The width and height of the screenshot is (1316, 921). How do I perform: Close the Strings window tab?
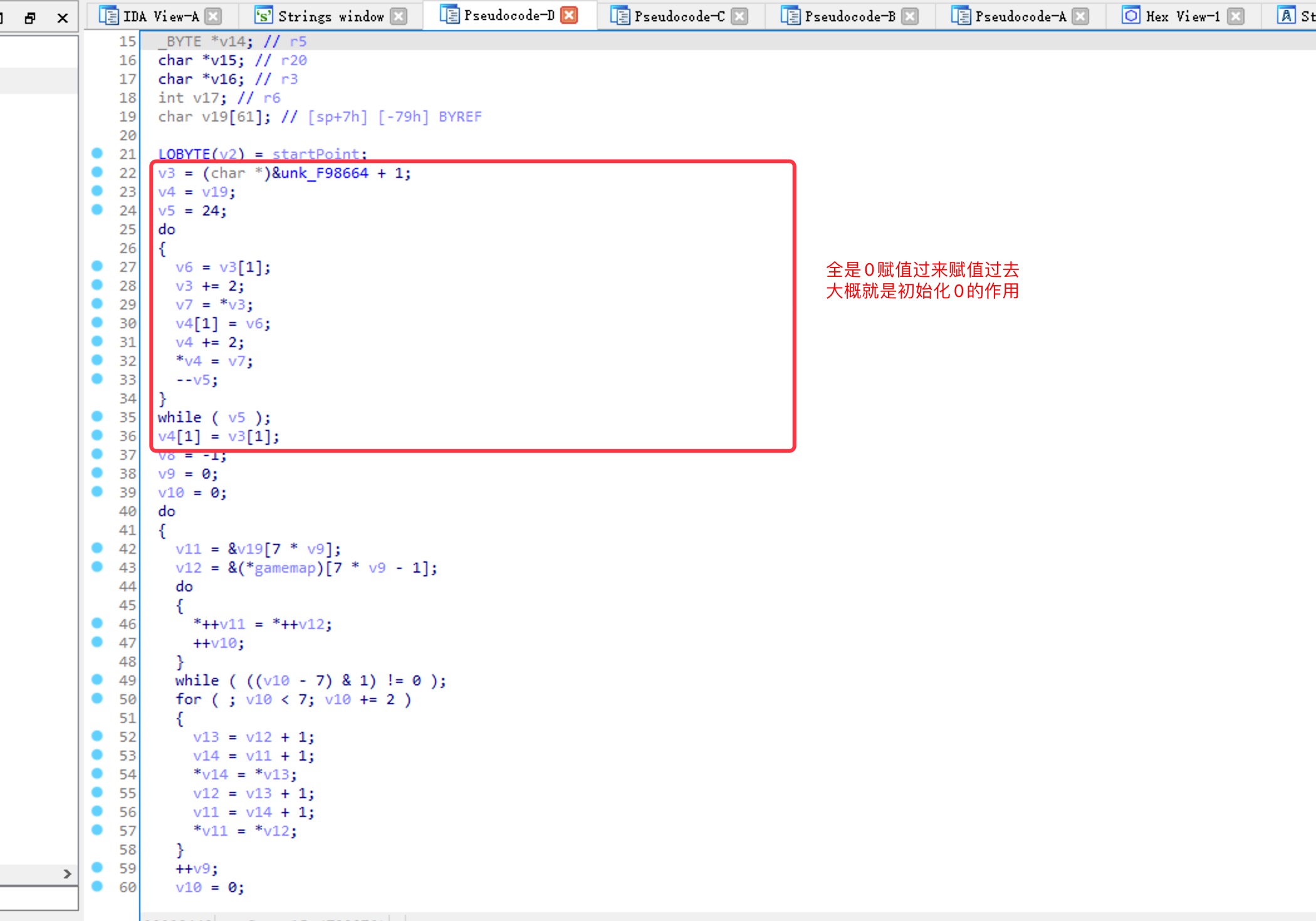pos(399,16)
